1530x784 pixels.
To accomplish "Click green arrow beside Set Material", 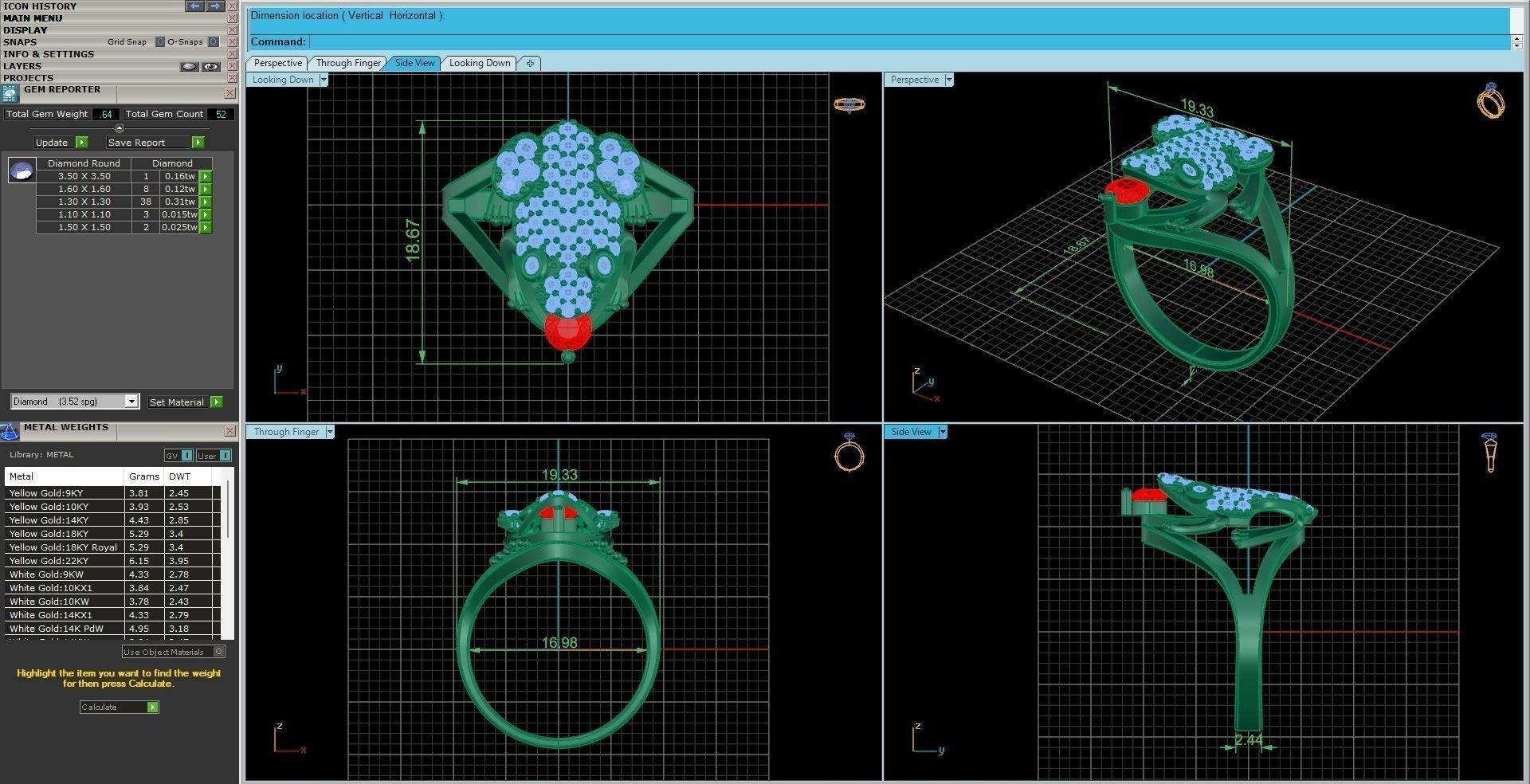I will tap(216, 402).
